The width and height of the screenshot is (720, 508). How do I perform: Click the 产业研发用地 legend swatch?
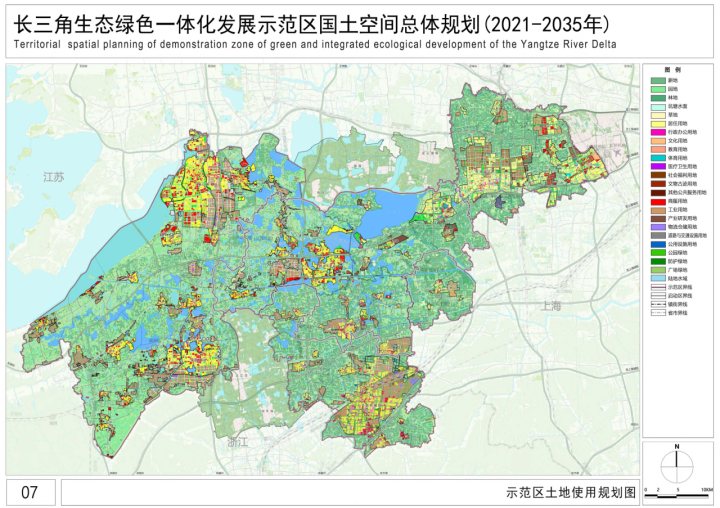[658, 218]
